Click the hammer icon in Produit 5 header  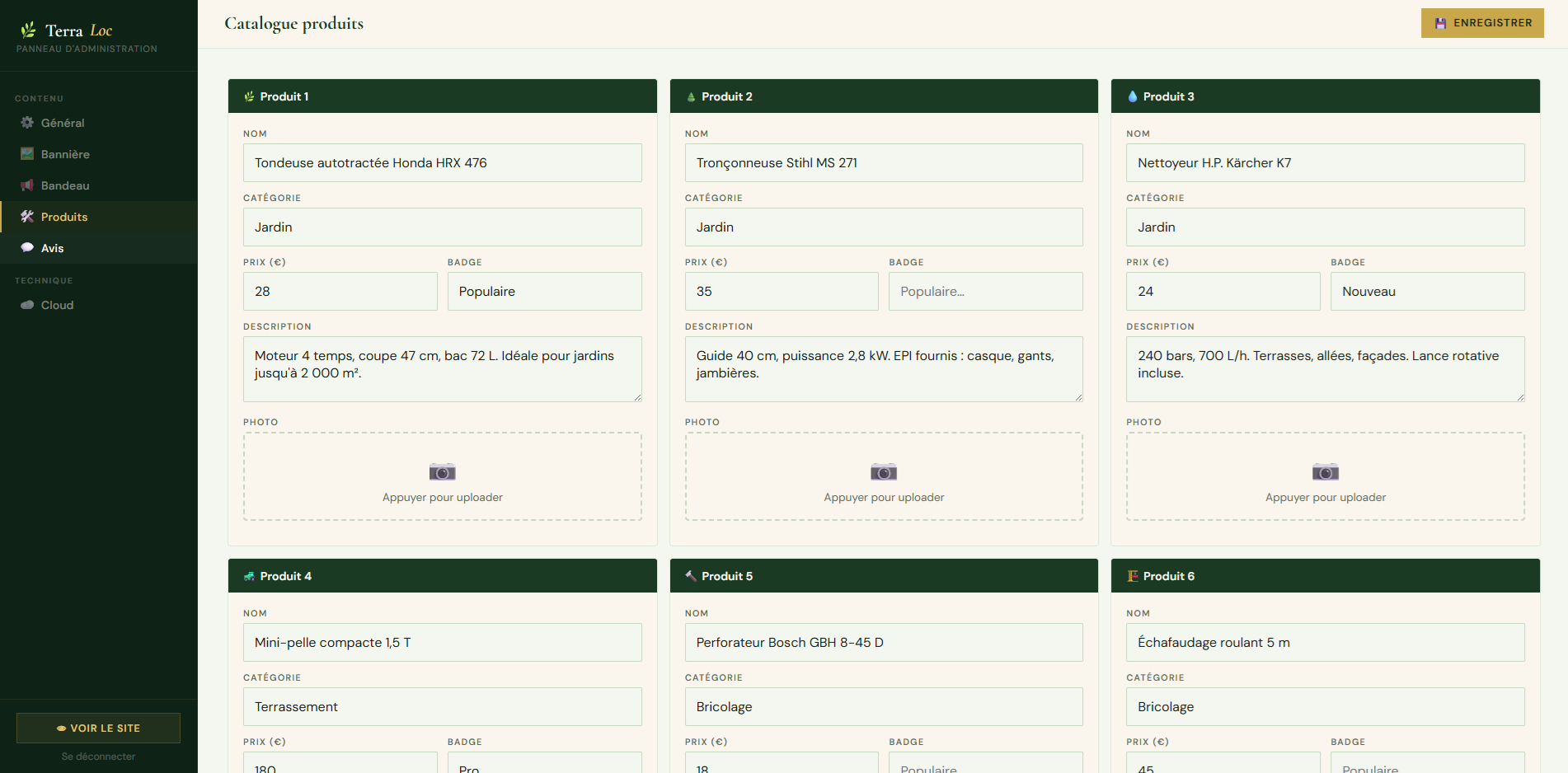(691, 576)
